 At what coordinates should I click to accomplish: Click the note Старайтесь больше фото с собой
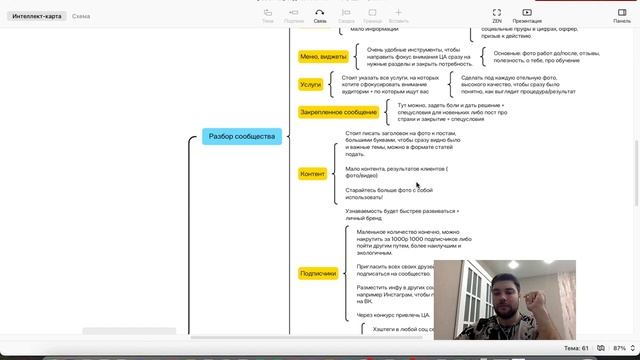click(389, 193)
